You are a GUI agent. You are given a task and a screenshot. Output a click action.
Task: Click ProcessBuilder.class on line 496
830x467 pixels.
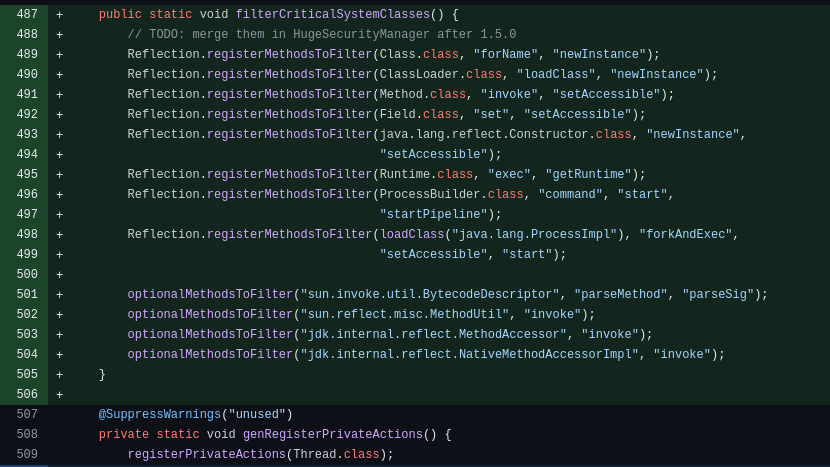[452, 194]
